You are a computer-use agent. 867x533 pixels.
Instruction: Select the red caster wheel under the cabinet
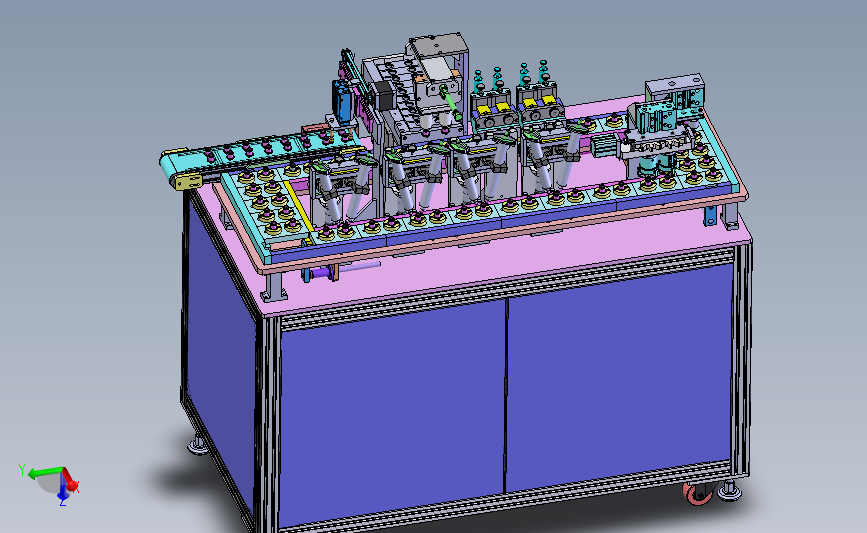coord(697,494)
